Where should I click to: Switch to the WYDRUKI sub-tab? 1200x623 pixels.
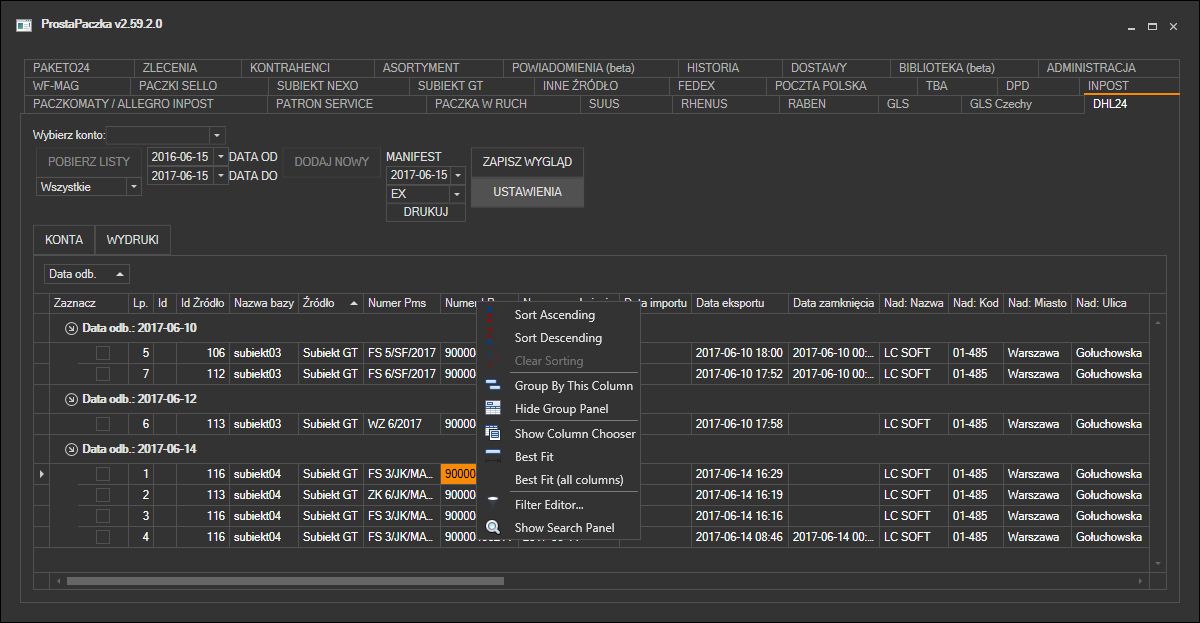133,240
